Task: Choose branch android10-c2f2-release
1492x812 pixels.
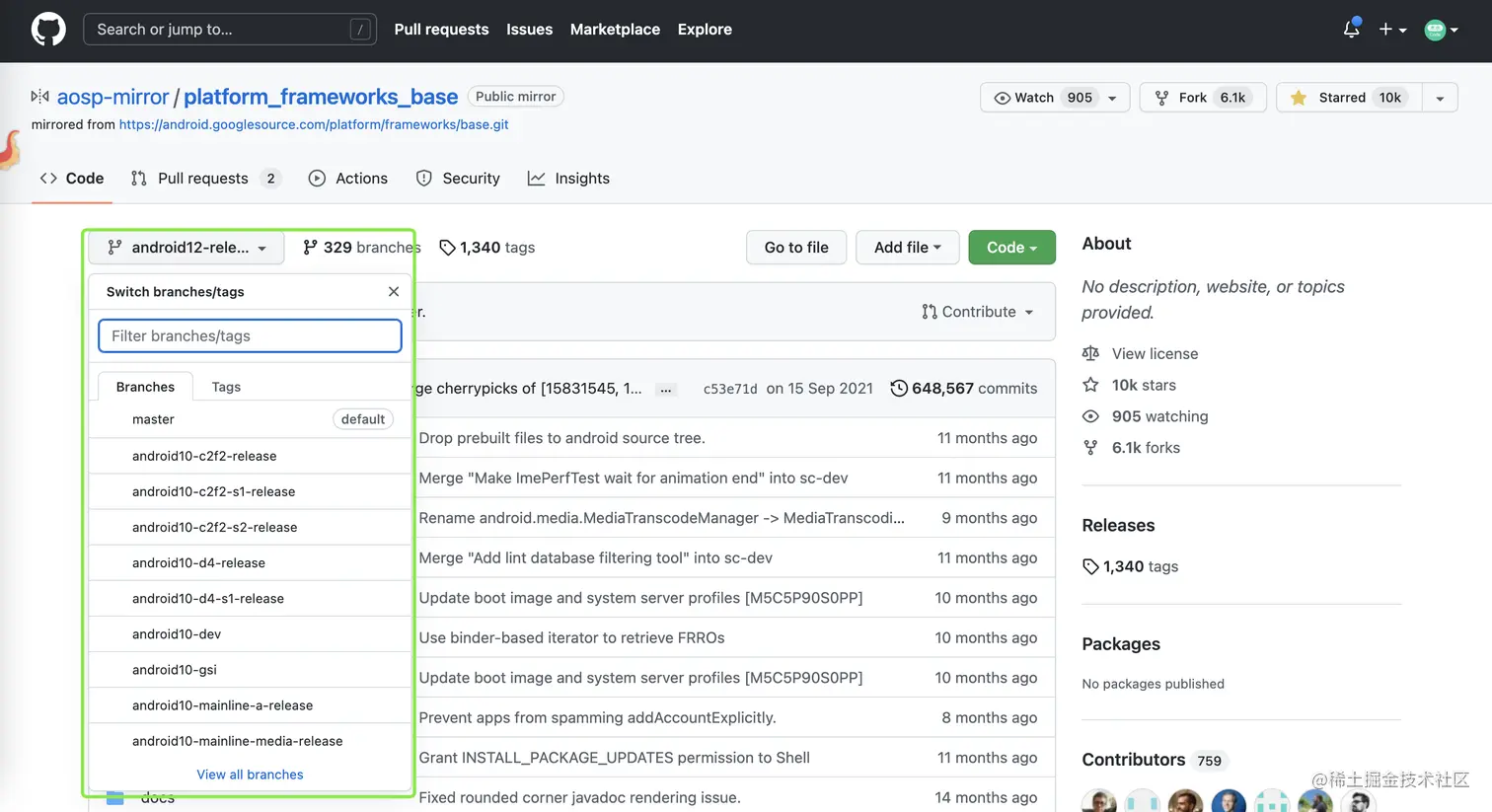Action: pos(250,456)
